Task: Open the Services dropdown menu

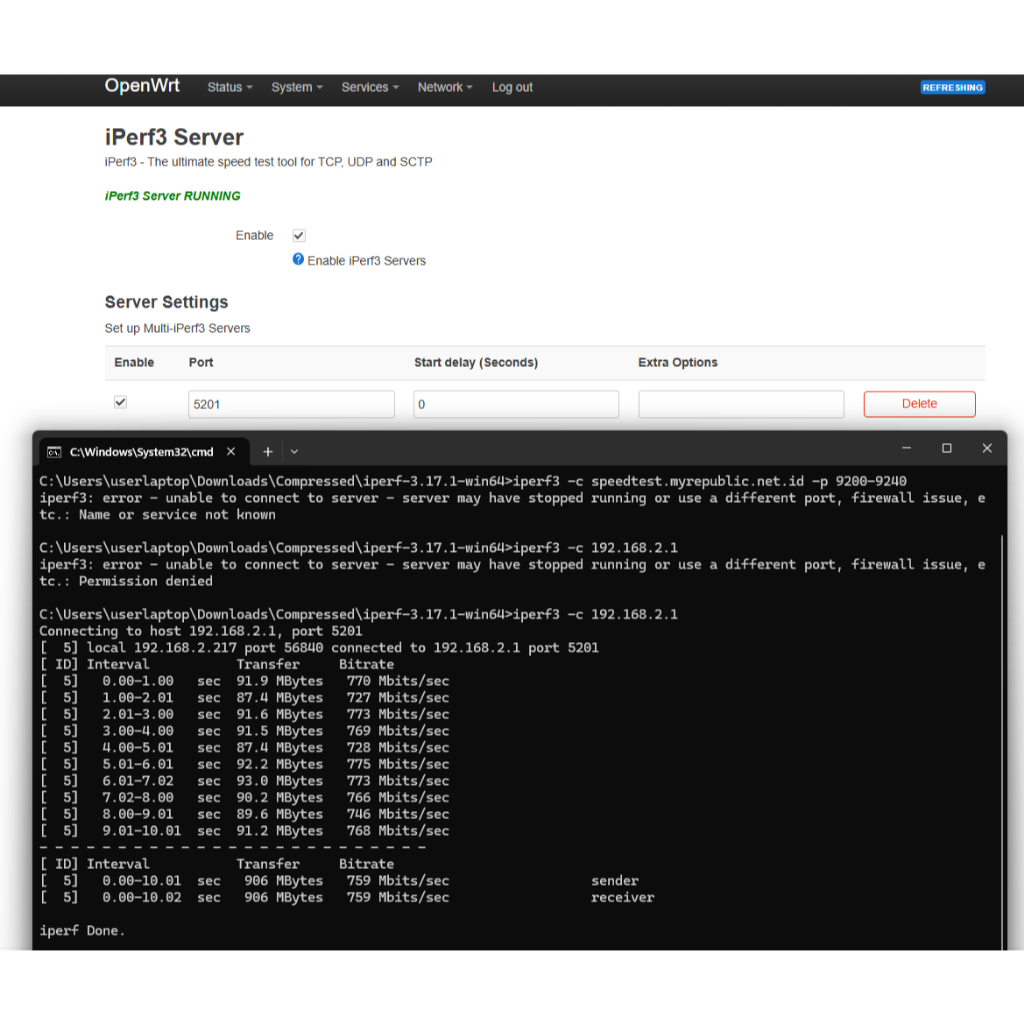Action: coord(369,88)
